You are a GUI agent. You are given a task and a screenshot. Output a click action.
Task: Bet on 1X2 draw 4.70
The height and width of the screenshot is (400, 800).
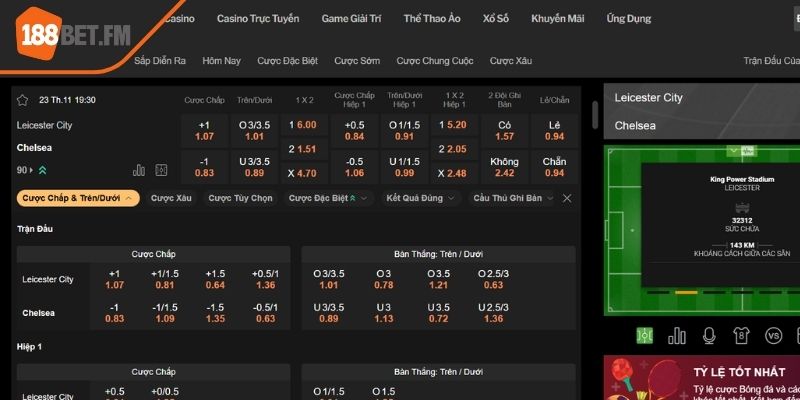click(x=304, y=173)
